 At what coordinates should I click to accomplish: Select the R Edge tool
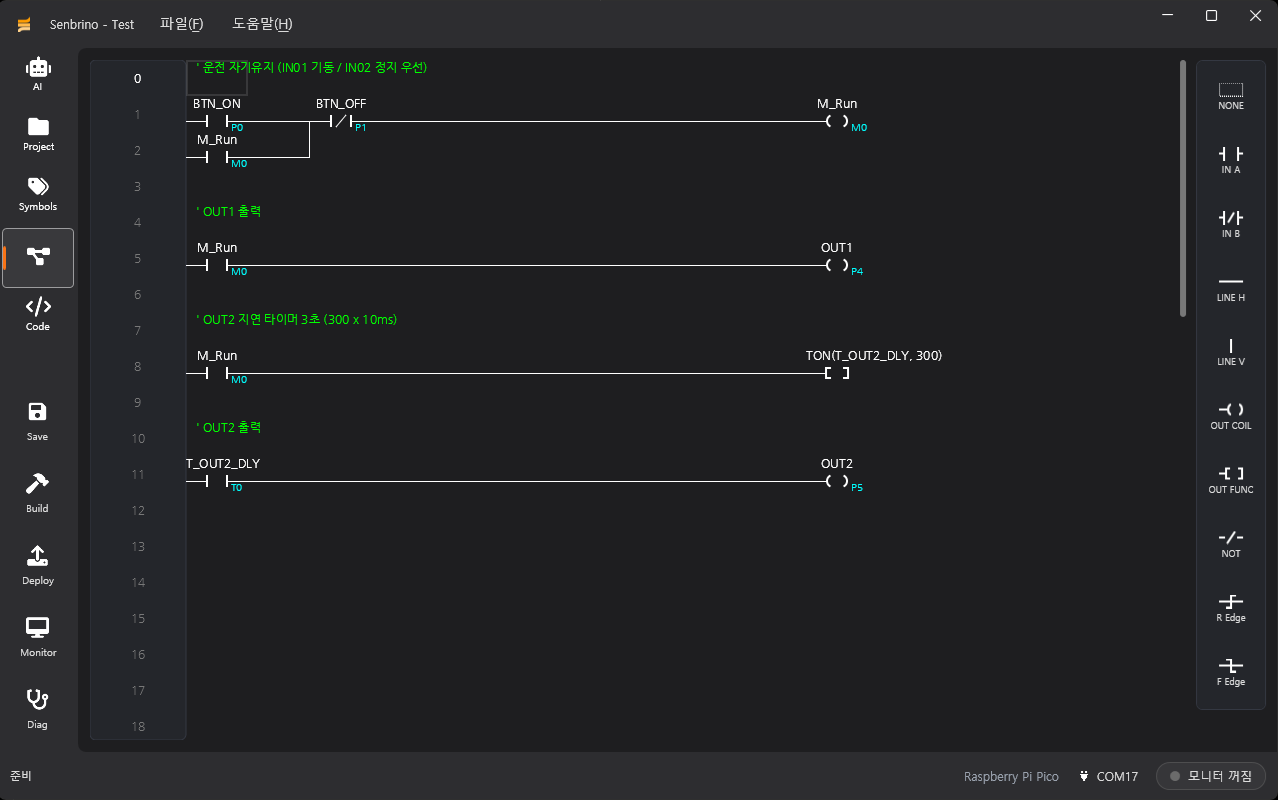coord(1231,609)
